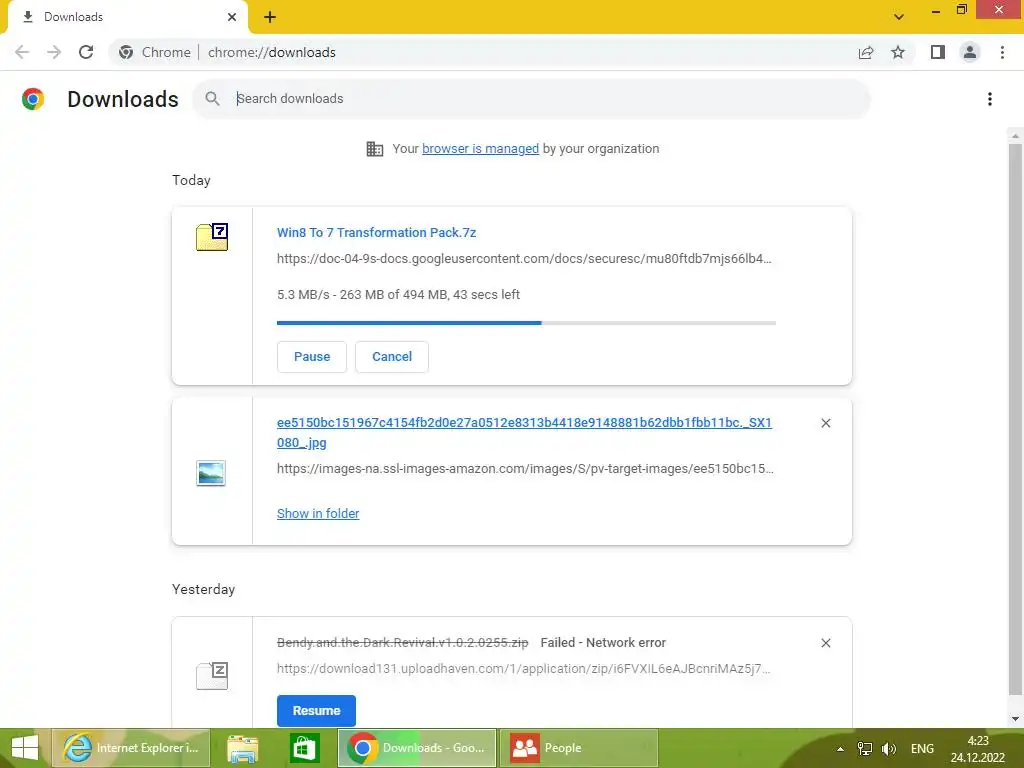The height and width of the screenshot is (768, 1024).
Task: Focus the Search downloads field
Action: click(532, 99)
